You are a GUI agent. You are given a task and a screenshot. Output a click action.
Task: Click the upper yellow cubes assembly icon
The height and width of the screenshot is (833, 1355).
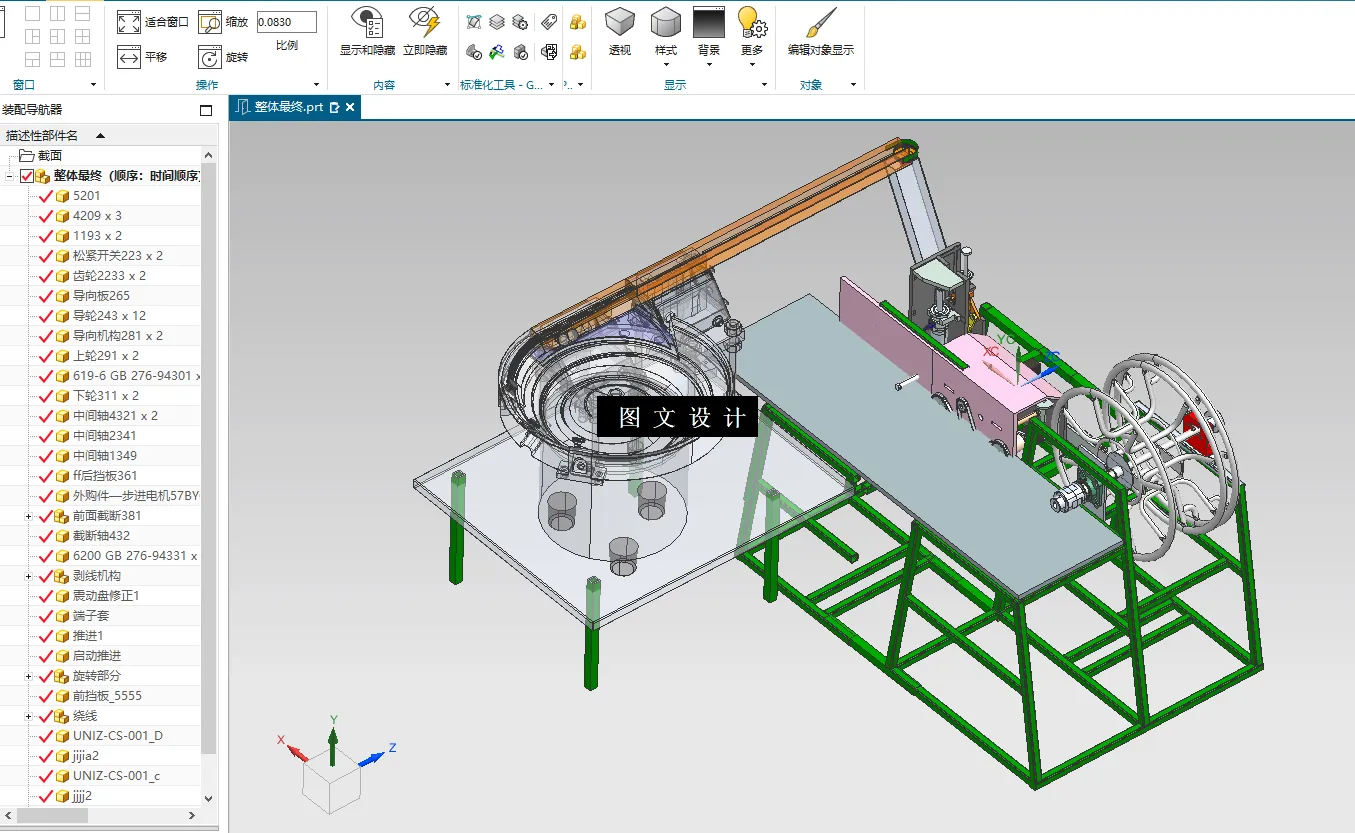coord(578,22)
